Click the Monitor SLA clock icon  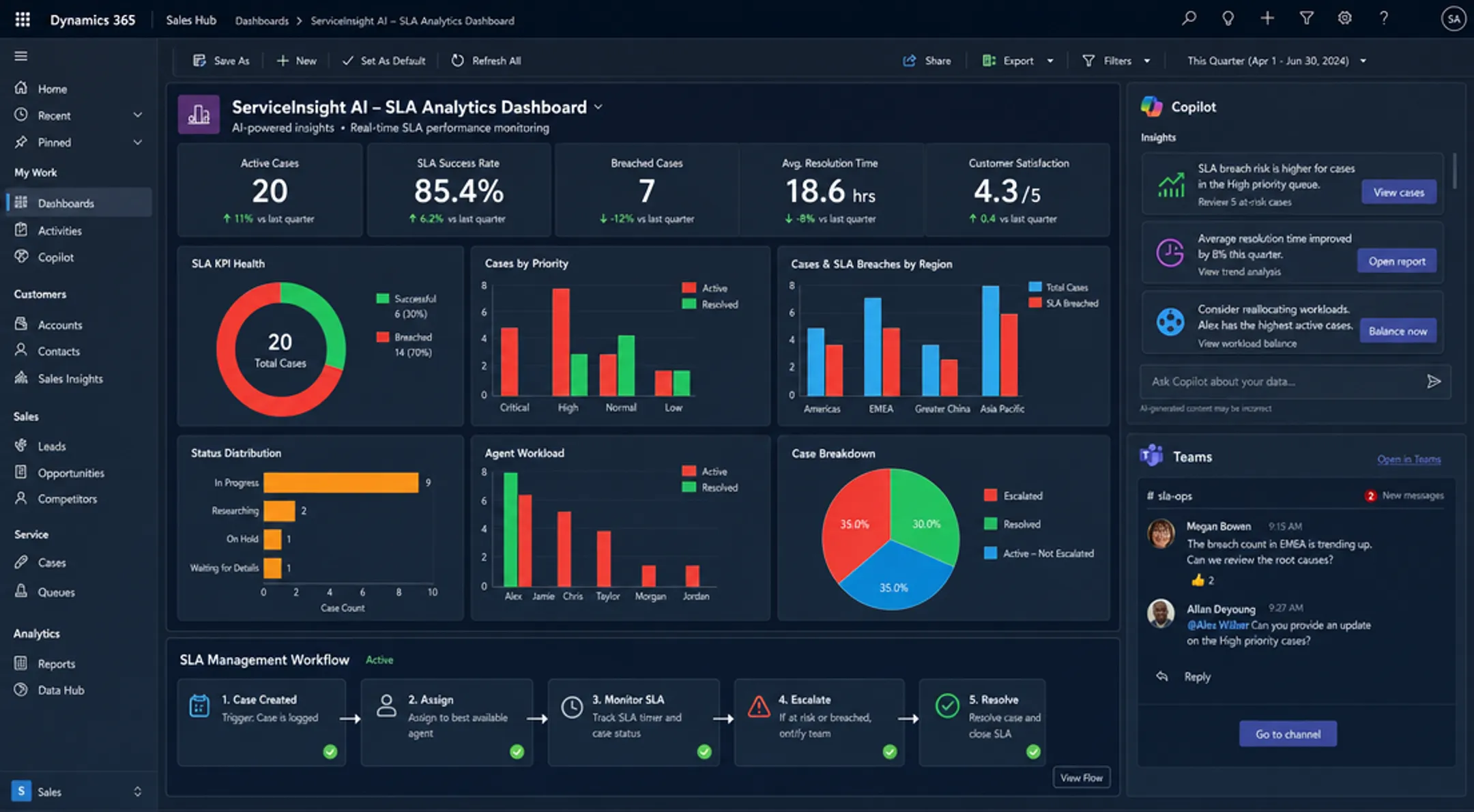(572, 707)
